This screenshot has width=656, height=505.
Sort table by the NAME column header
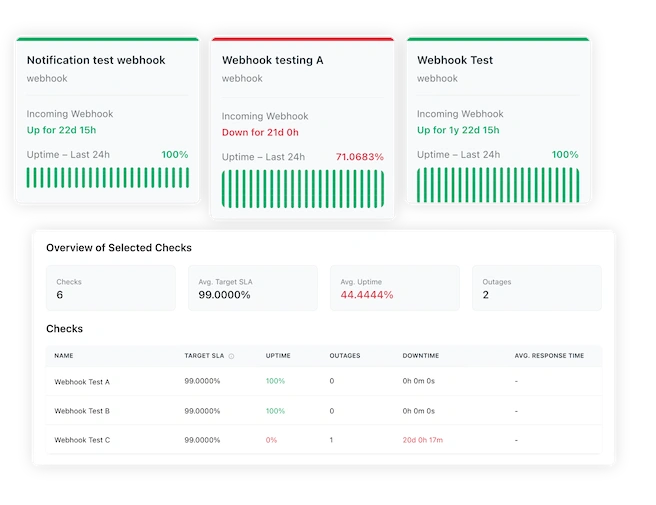click(64, 356)
